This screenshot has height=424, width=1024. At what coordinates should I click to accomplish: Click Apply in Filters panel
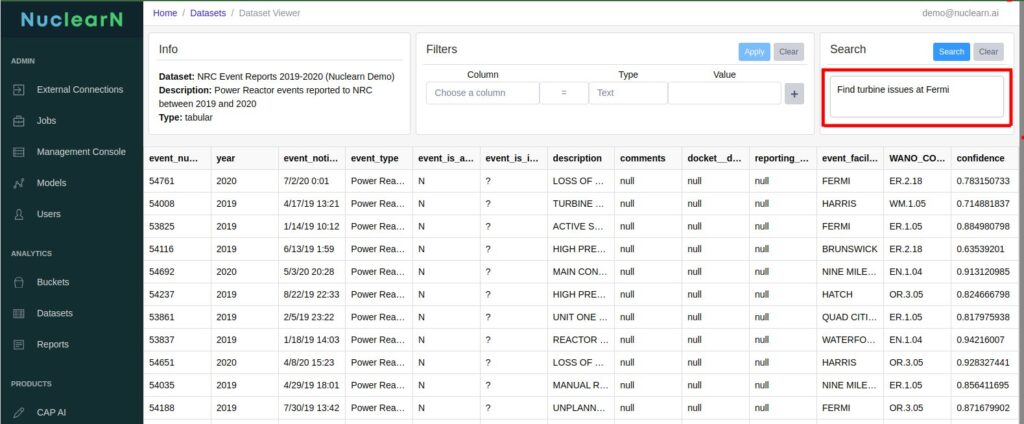pos(754,52)
